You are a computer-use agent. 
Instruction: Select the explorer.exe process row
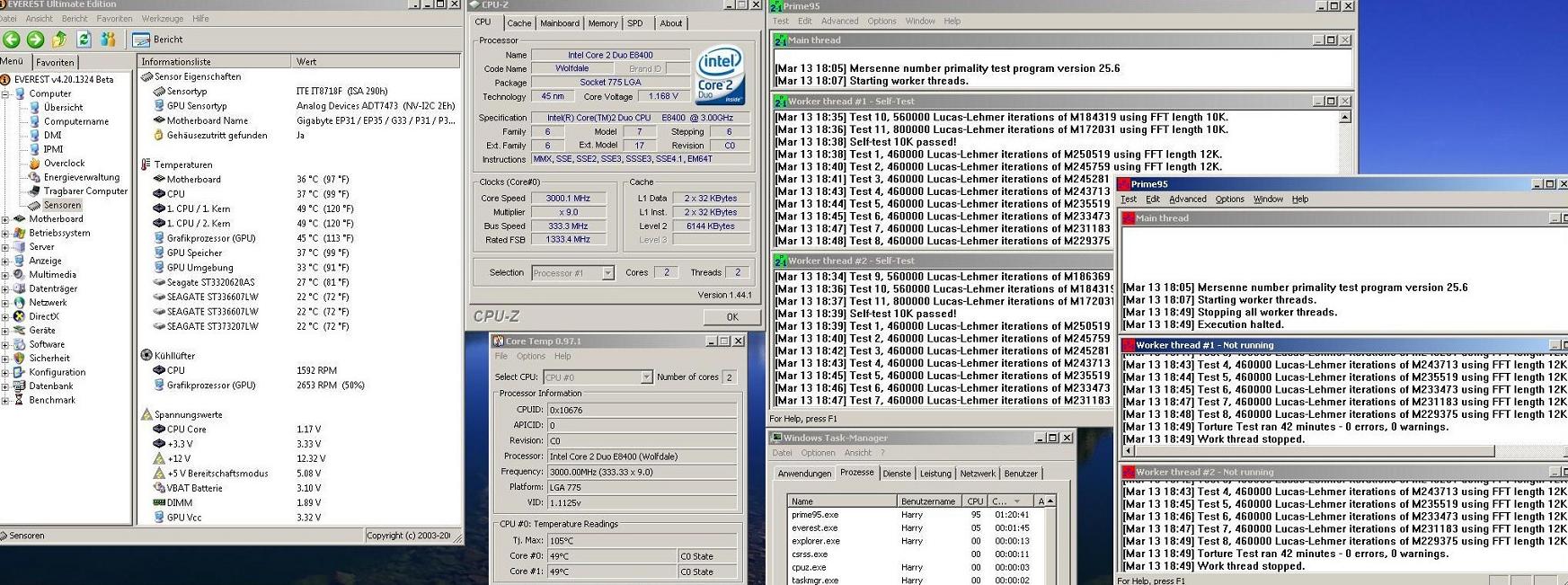(x=915, y=541)
